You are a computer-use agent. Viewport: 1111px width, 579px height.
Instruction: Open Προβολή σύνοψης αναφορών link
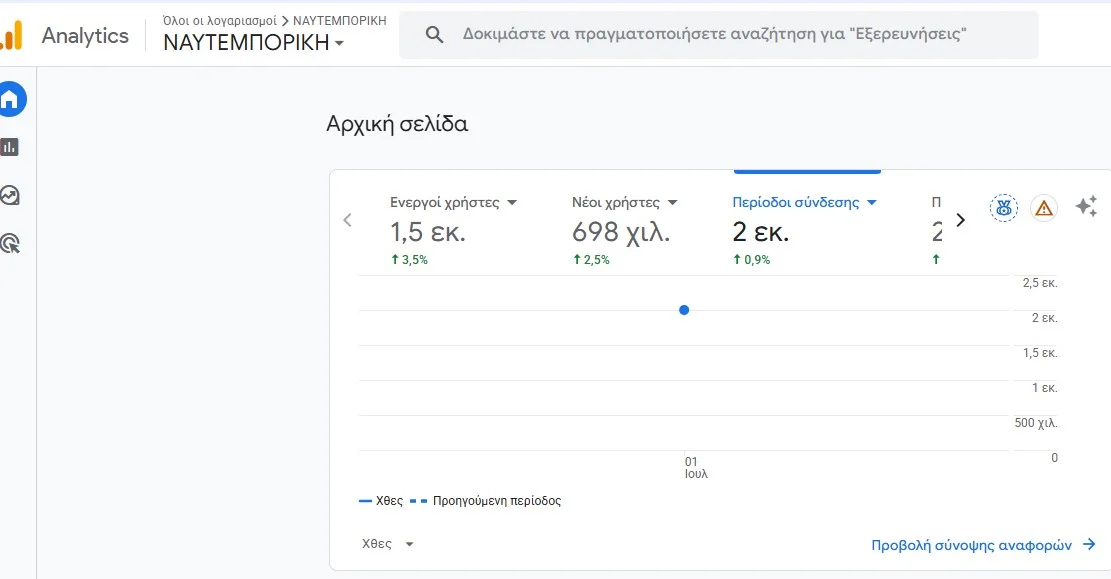pyautogui.click(x=971, y=545)
